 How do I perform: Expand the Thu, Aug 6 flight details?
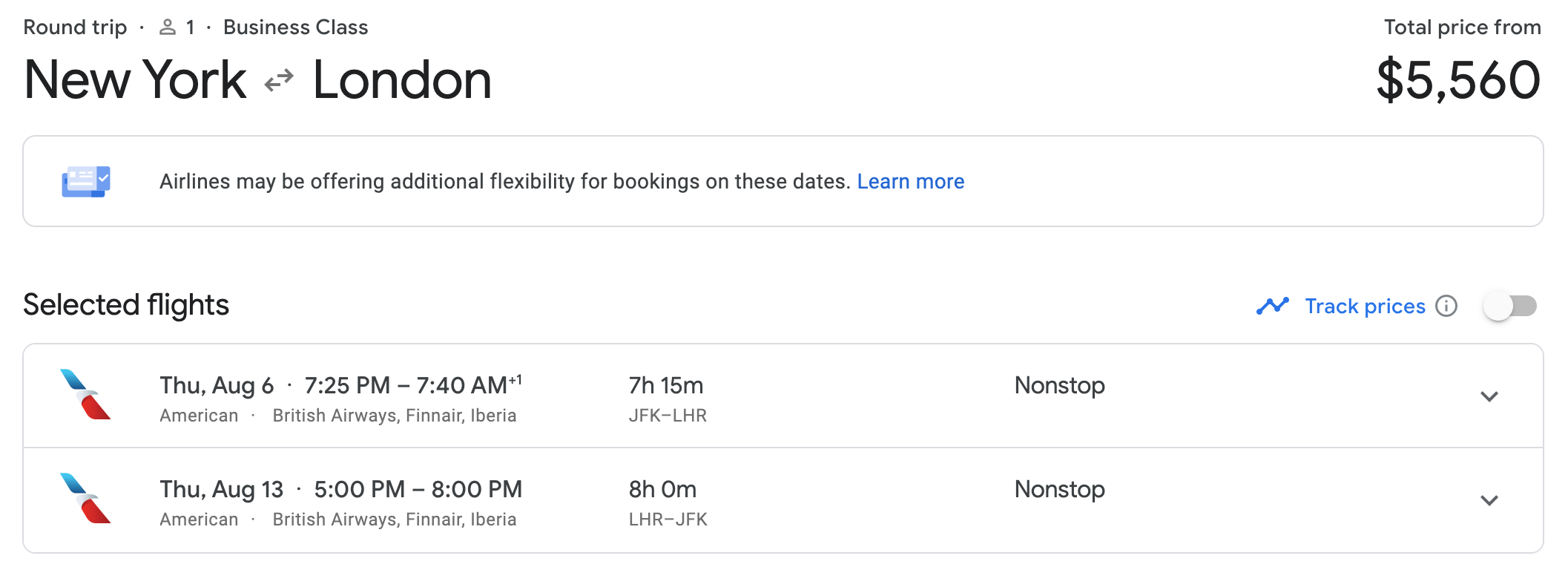[x=1489, y=396]
